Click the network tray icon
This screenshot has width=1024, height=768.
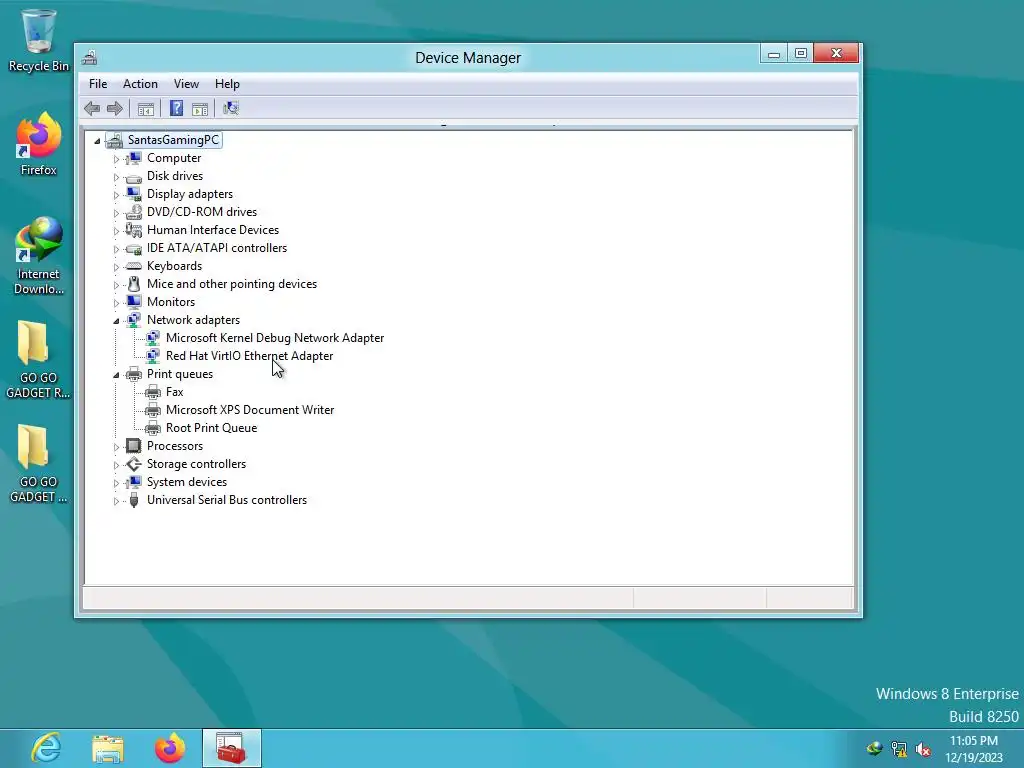point(899,749)
